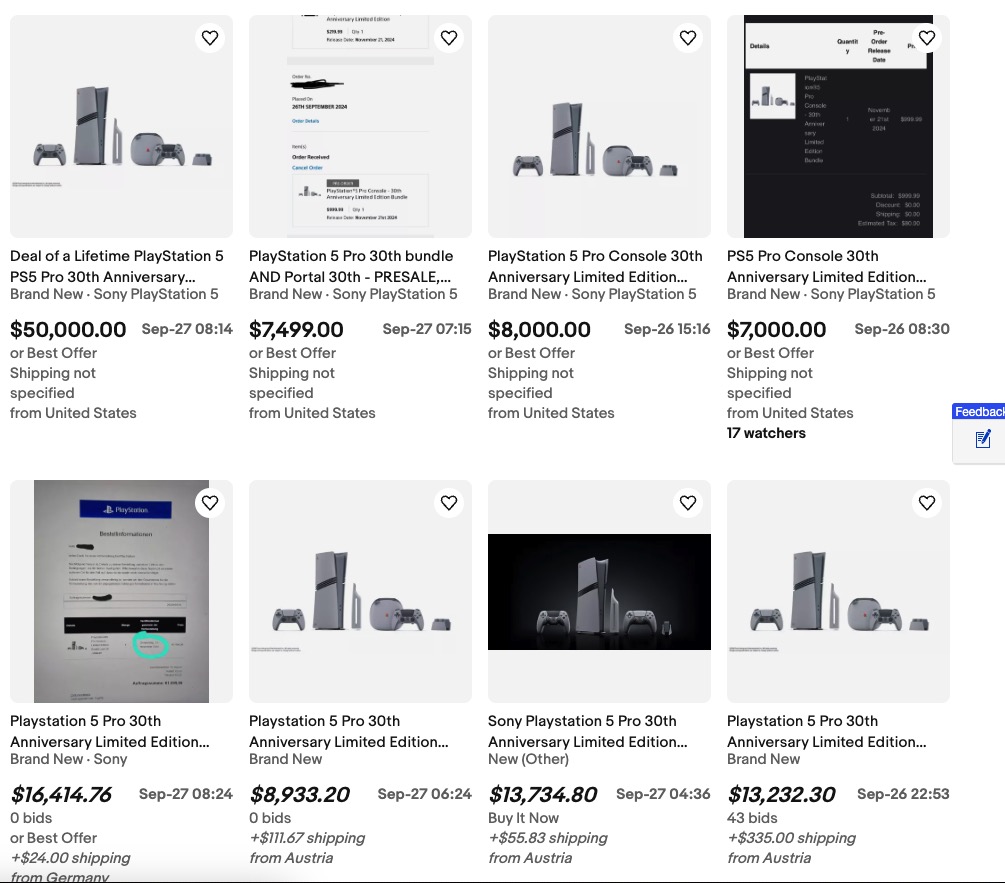View the order confirmation image for $7,499.00 listing
The image size is (1005, 883).
coord(360,127)
